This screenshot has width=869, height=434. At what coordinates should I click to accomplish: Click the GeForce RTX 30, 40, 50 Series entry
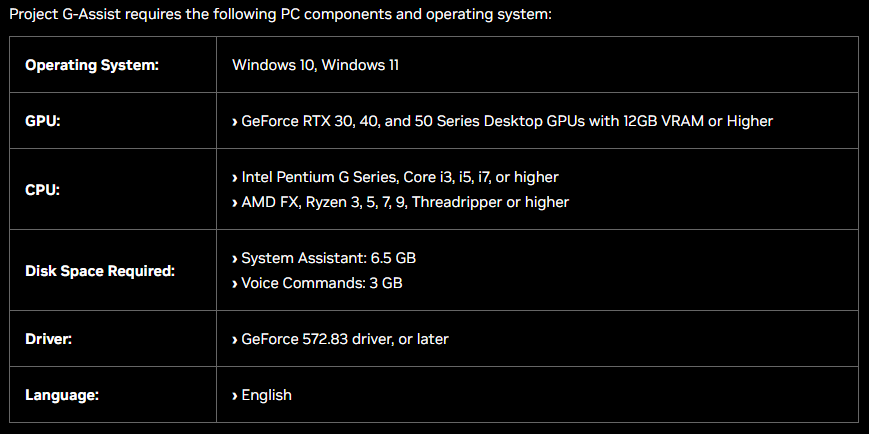pyautogui.click(x=507, y=121)
